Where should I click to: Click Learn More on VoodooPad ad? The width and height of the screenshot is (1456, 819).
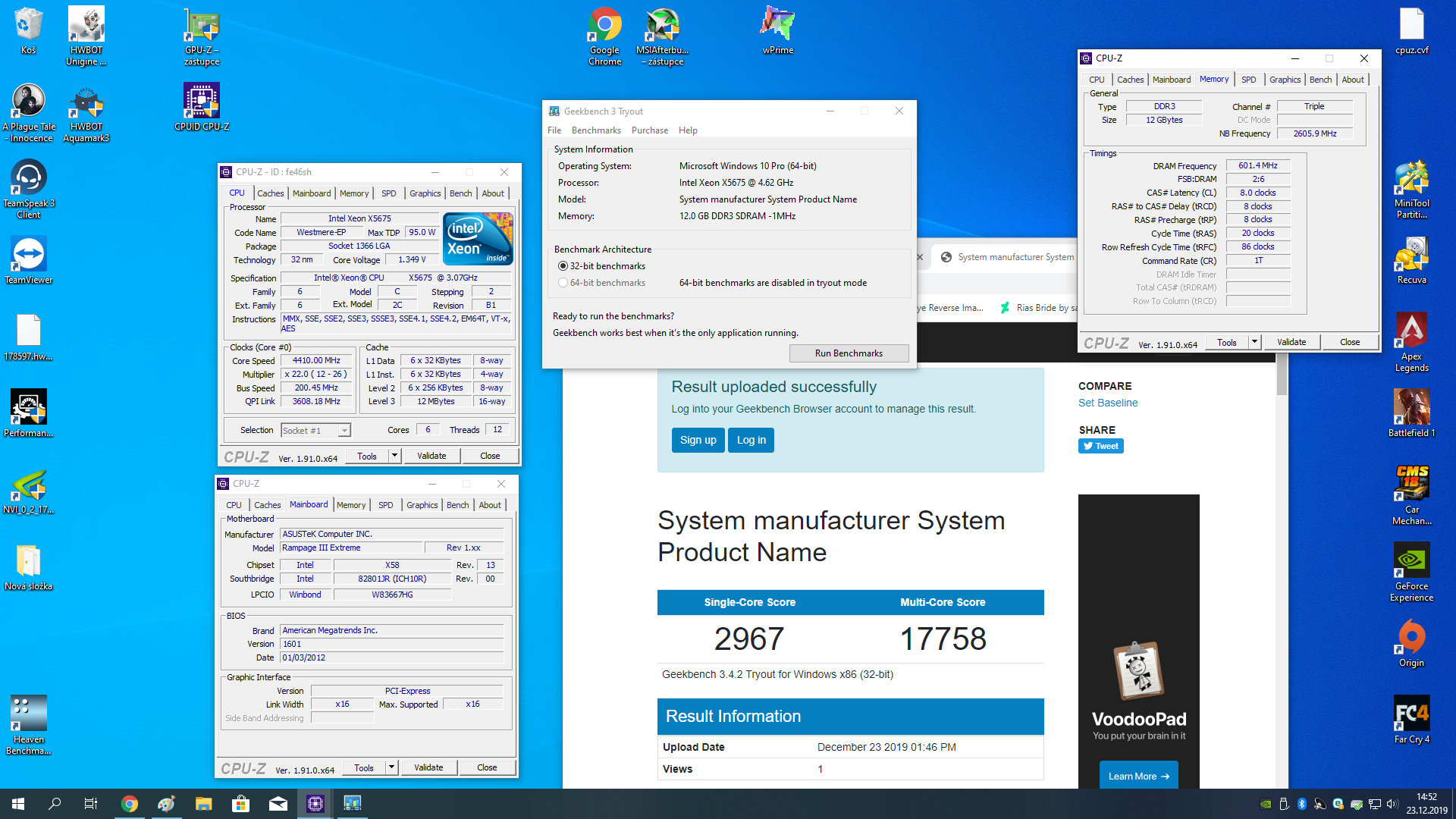(1138, 776)
